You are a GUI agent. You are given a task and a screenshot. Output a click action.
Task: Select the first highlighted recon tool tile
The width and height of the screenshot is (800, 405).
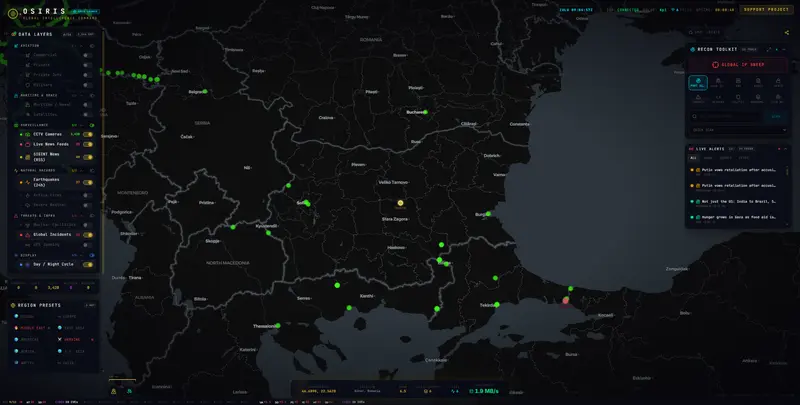698,83
